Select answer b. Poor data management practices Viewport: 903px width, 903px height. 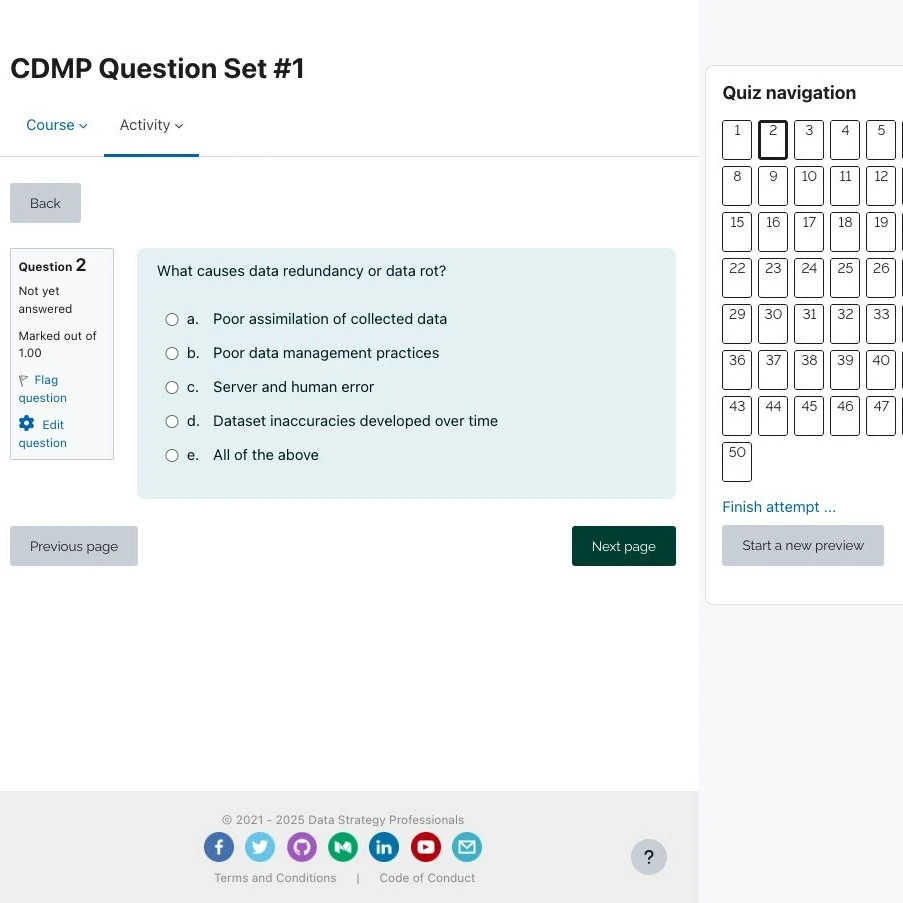click(172, 354)
